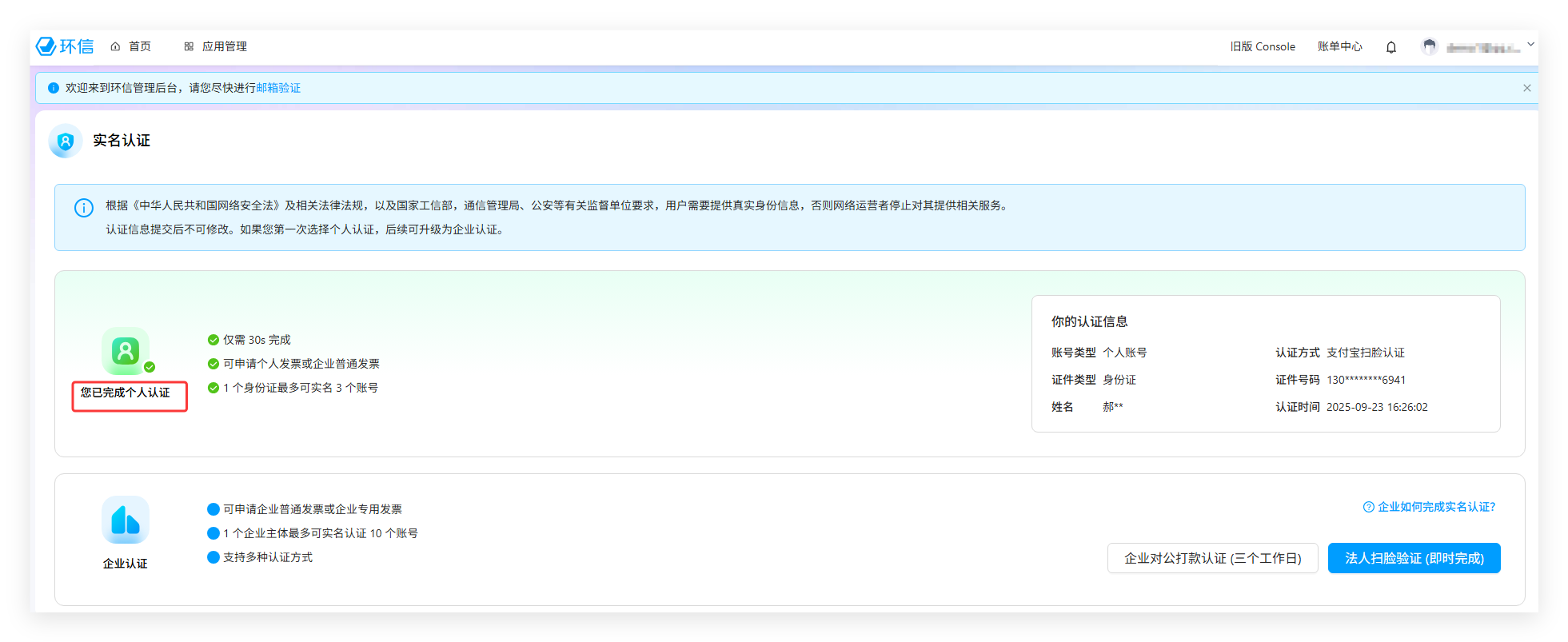This screenshot has width=1568, height=642.
Task: Click the info icon in legal notice
Action: 84,208
